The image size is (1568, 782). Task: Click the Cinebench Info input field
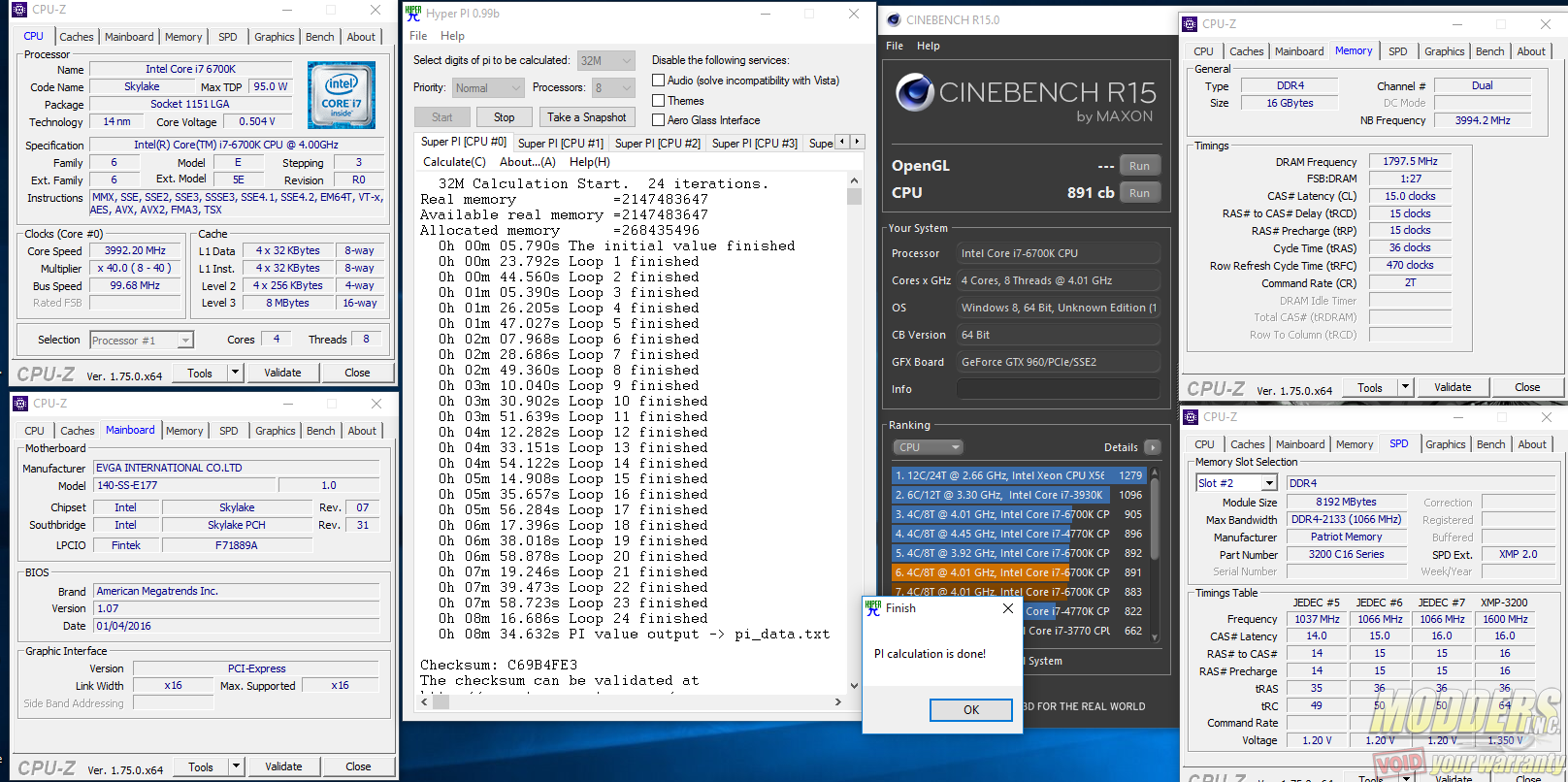click(x=1058, y=389)
